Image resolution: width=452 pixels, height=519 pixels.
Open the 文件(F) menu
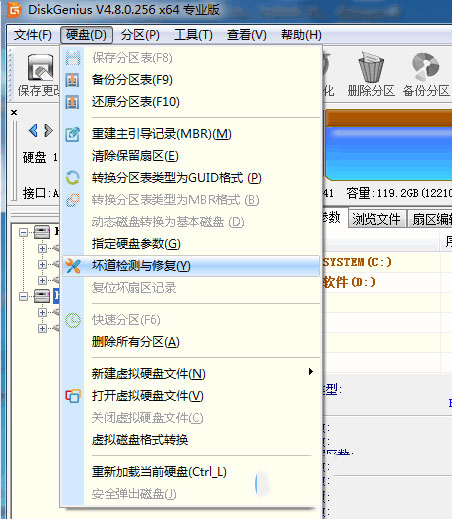pos(33,35)
